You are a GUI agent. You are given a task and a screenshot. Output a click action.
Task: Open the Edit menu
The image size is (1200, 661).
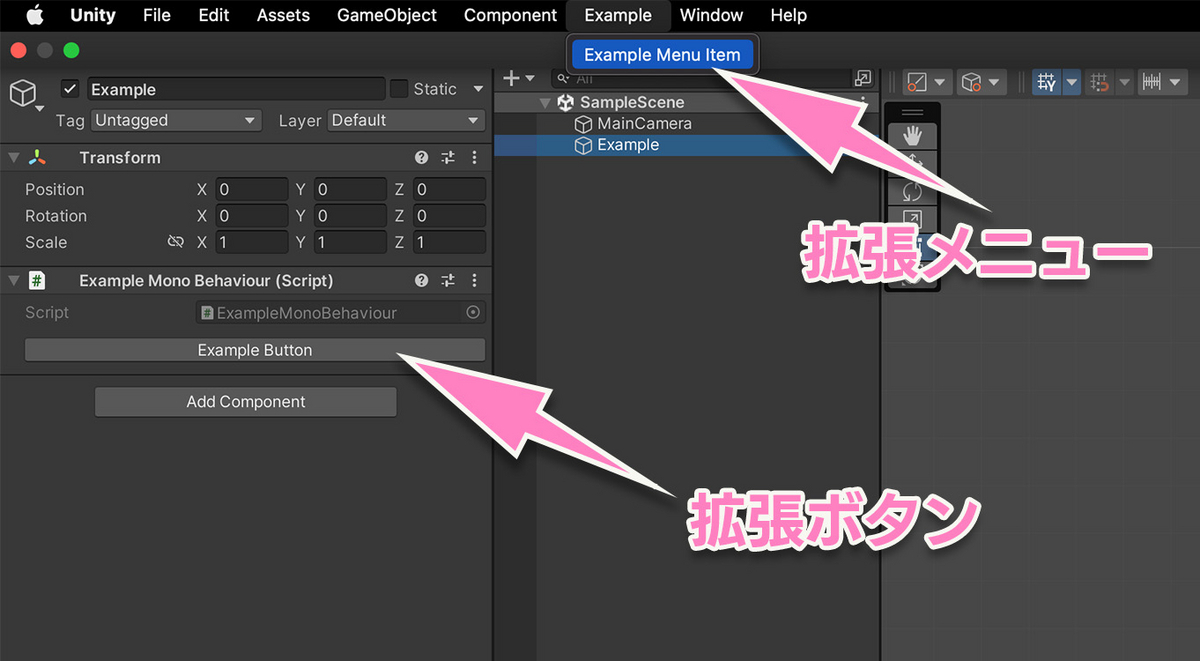point(214,15)
